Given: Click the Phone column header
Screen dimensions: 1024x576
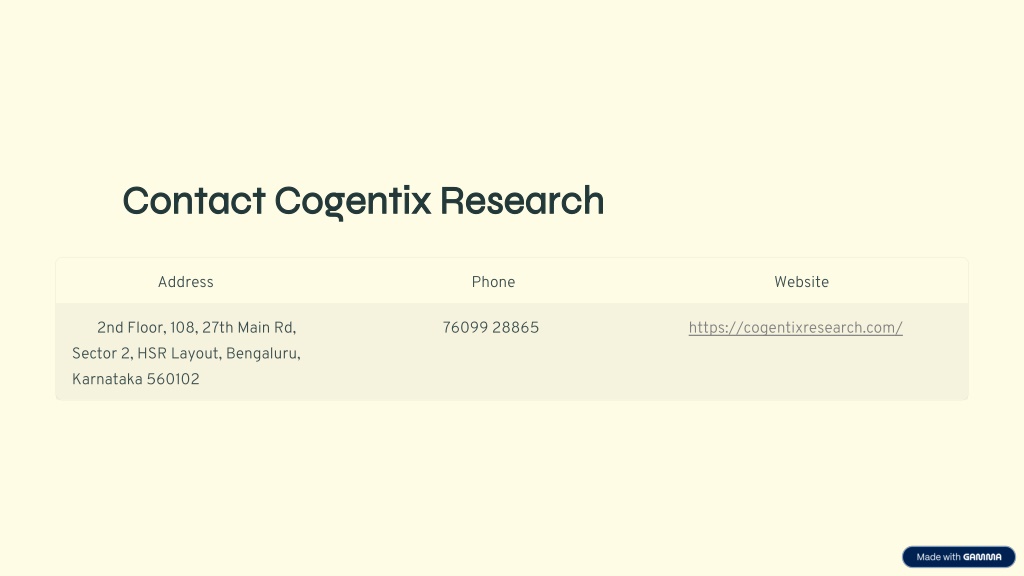Looking at the screenshot, I should point(493,282).
